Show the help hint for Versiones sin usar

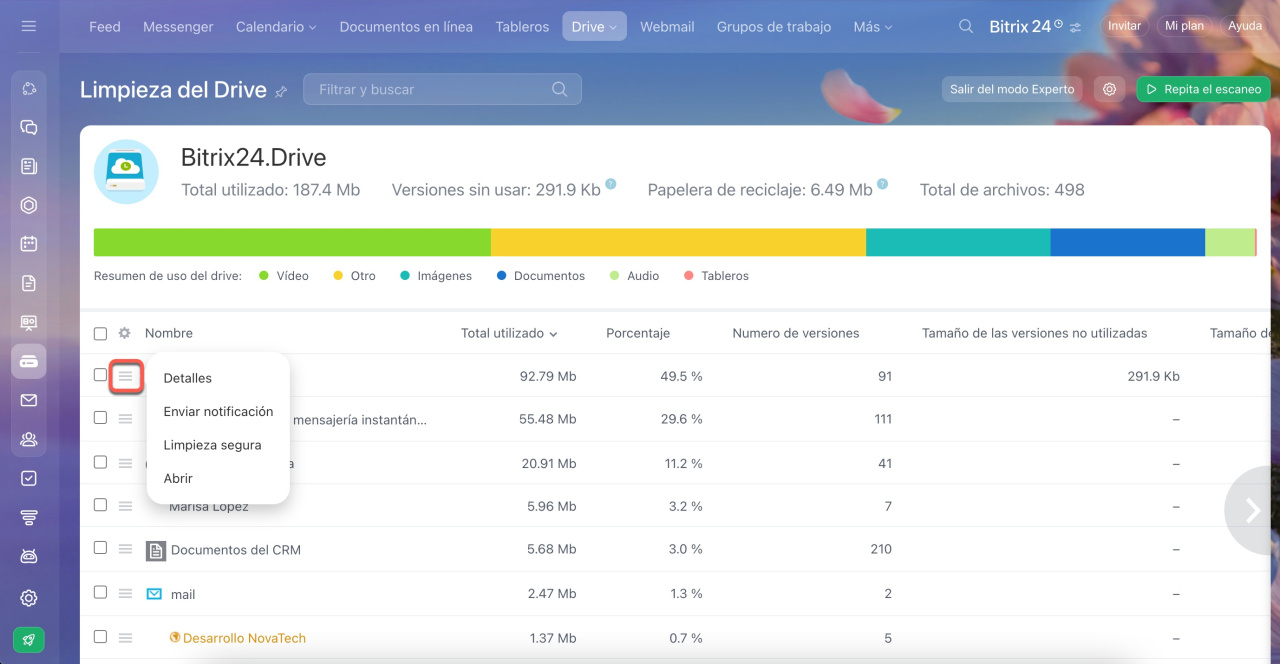pos(610,184)
